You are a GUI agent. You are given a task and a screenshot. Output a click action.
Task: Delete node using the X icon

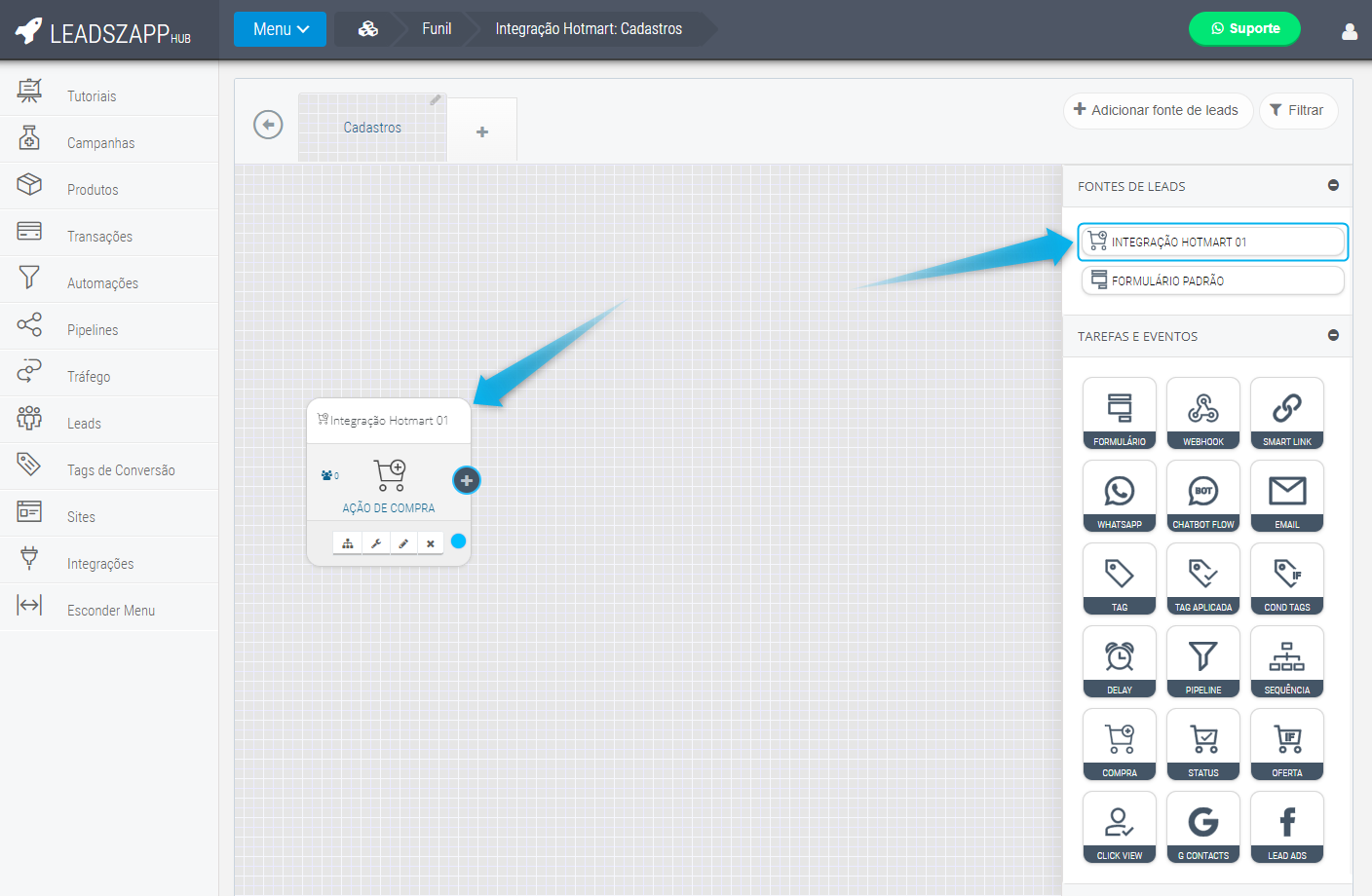[430, 543]
